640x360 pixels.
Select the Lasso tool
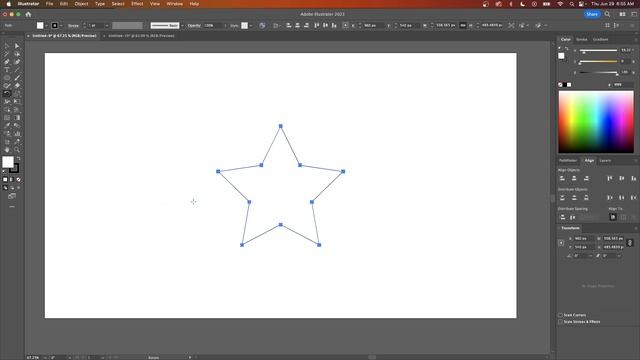pos(17,54)
